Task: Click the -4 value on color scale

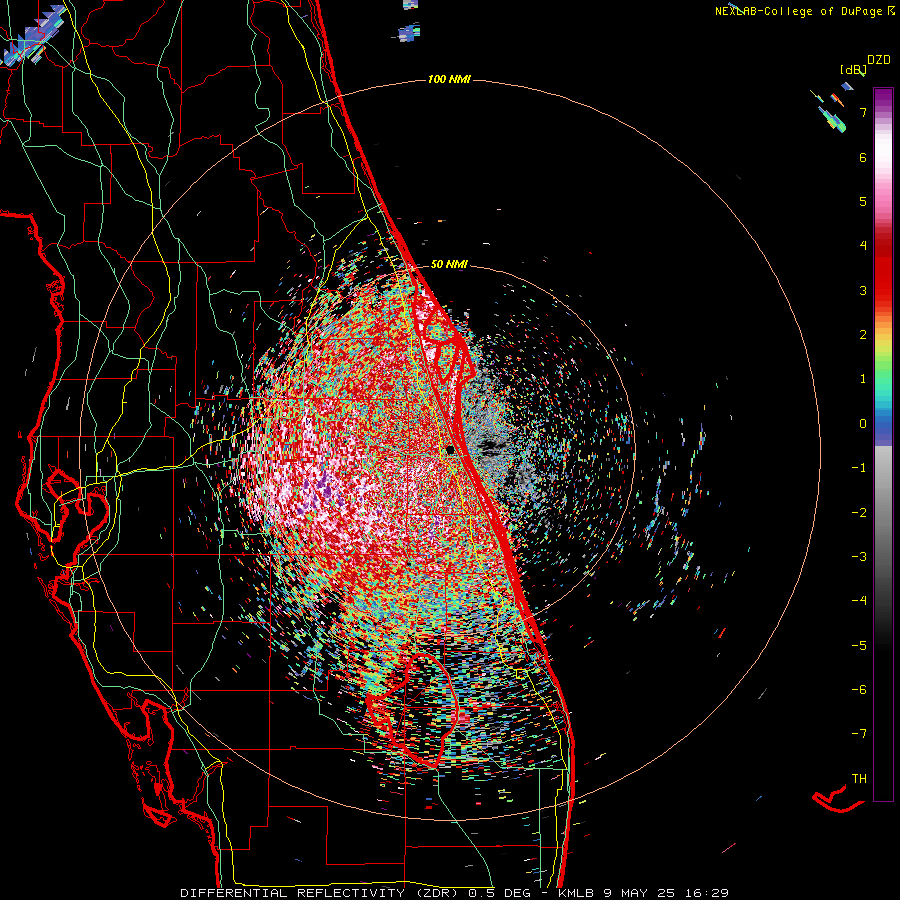Action: 859,601
